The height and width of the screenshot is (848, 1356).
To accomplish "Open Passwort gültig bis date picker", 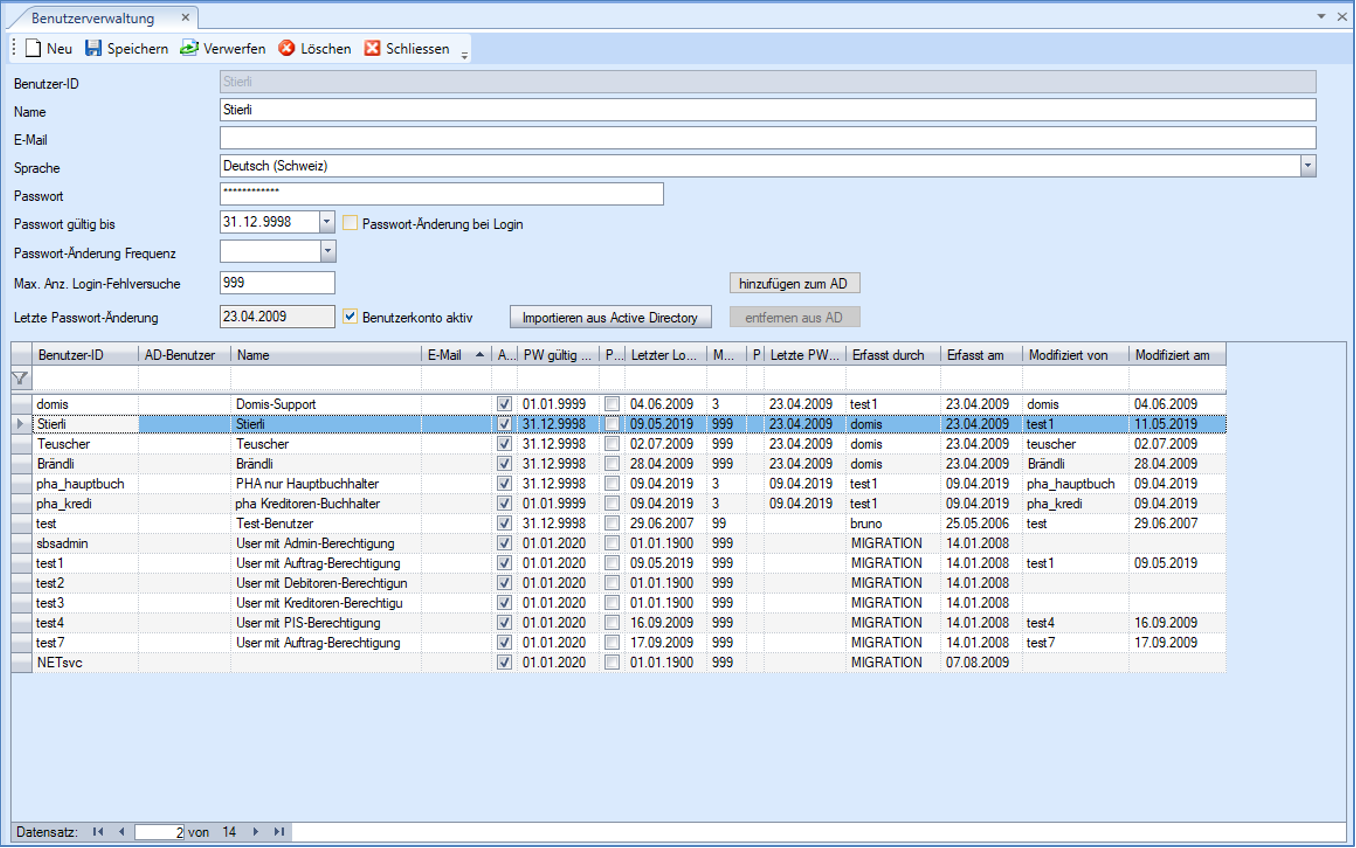I will coord(327,222).
